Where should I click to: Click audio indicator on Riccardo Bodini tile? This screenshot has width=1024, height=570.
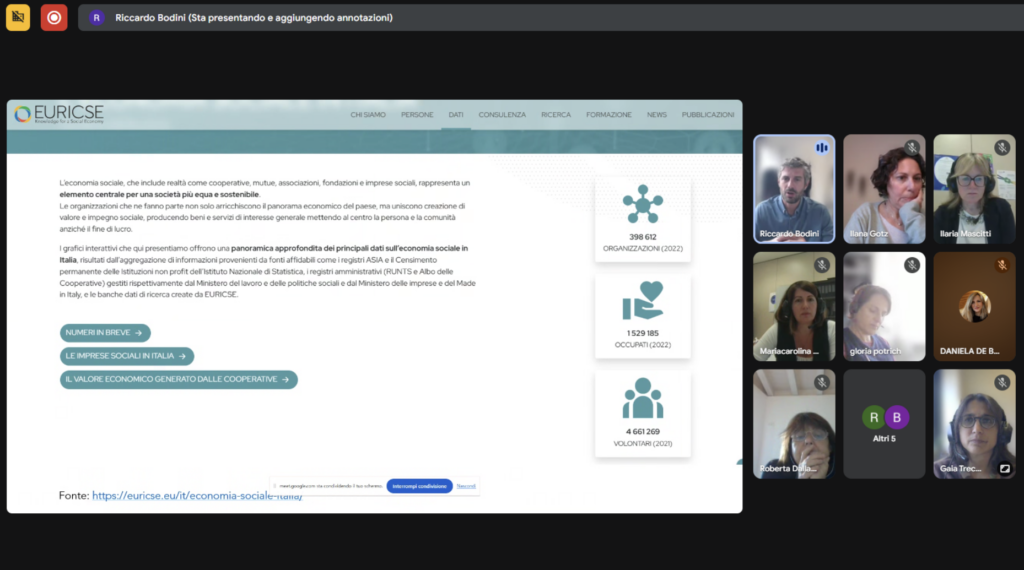coord(821,148)
